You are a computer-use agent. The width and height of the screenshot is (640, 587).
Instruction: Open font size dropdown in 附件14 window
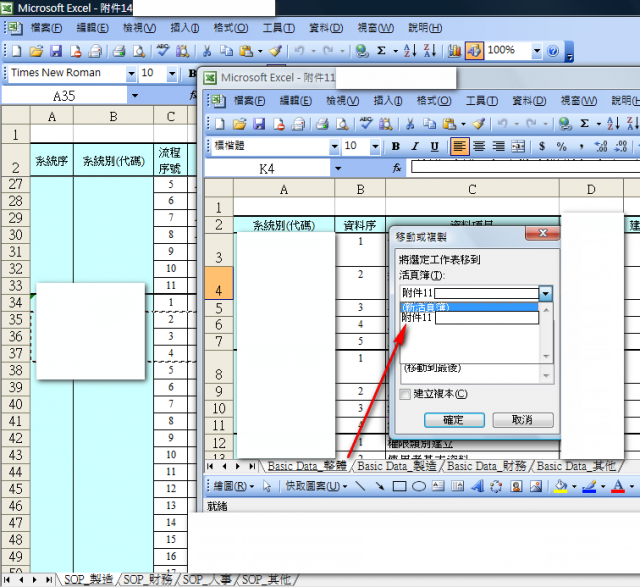pyautogui.click(x=172, y=73)
